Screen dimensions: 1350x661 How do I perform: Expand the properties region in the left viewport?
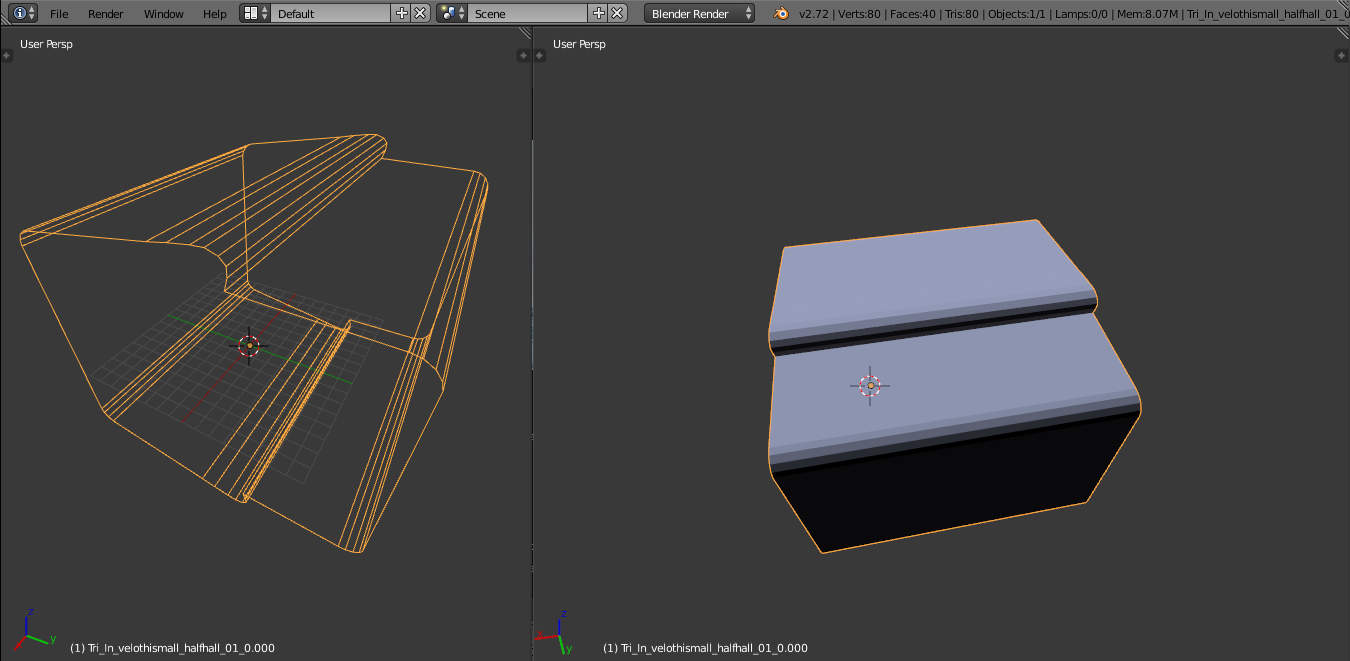(x=523, y=55)
